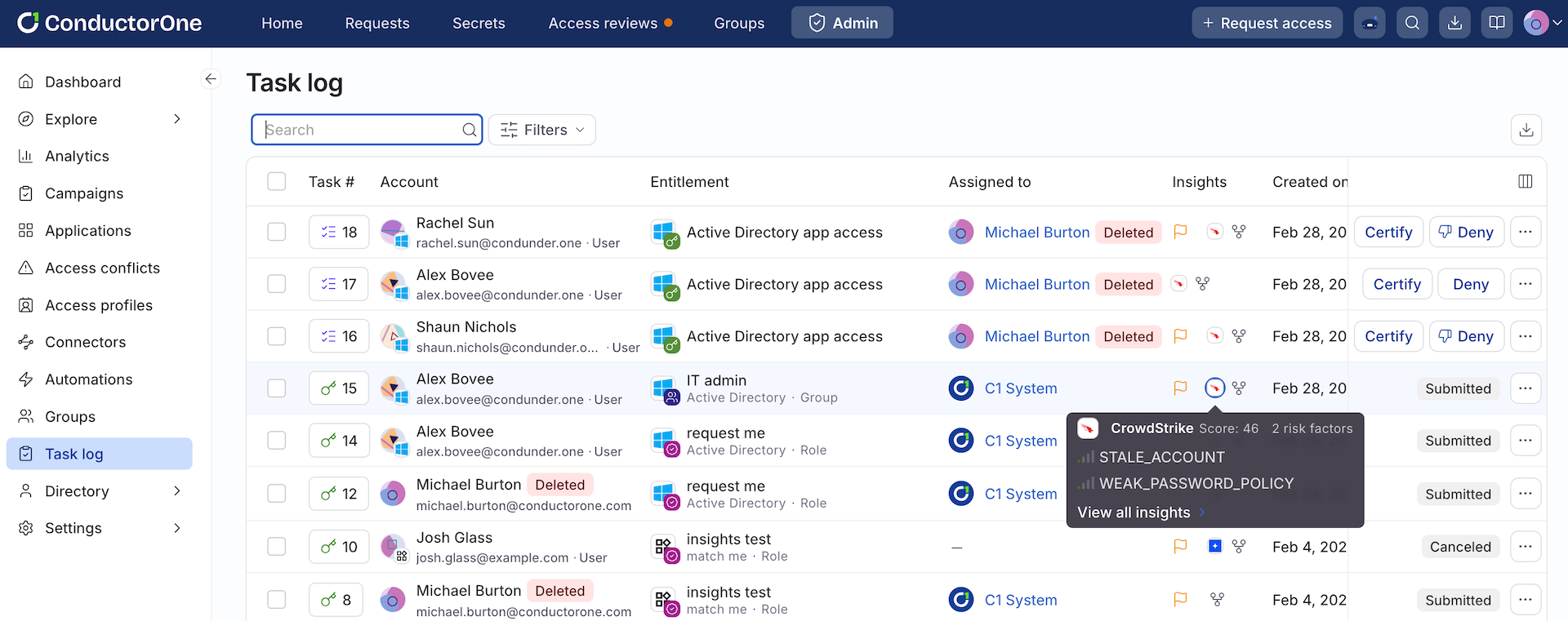
Task: Click the header download tray icon
Action: [1454, 23]
